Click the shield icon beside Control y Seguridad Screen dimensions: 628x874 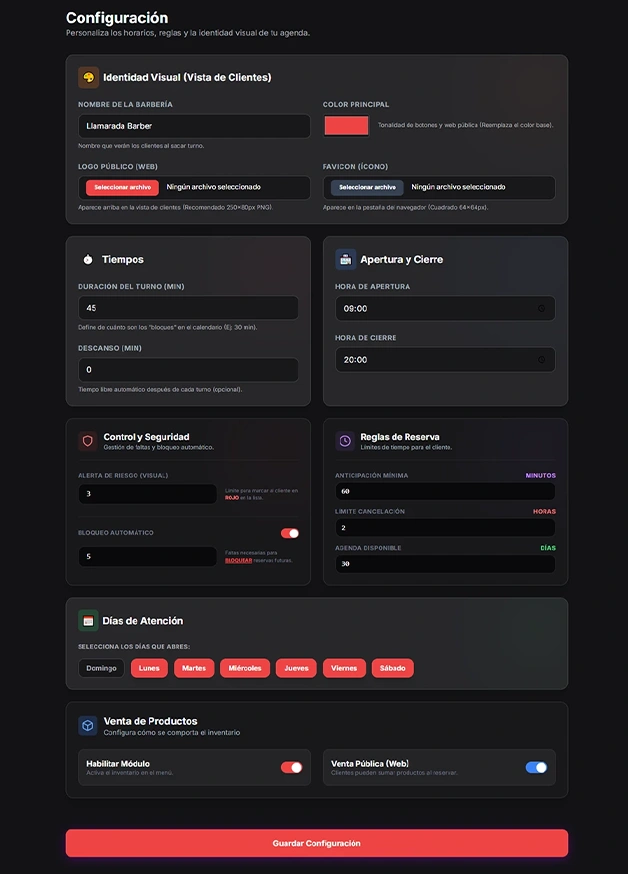[88, 441]
